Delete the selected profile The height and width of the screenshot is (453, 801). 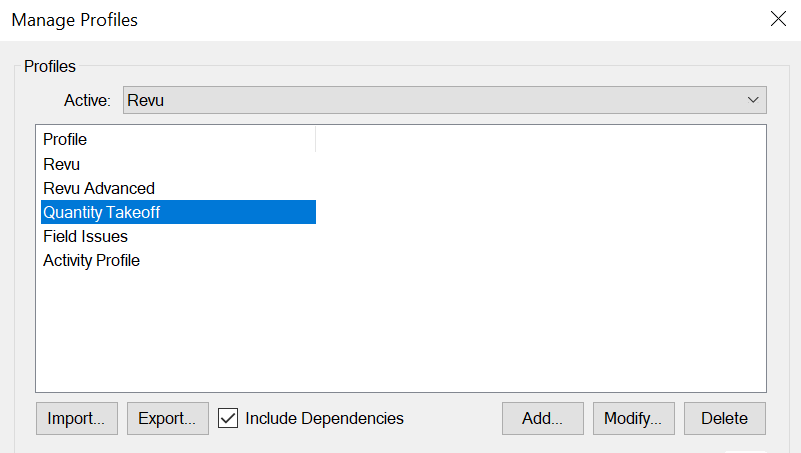(724, 418)
